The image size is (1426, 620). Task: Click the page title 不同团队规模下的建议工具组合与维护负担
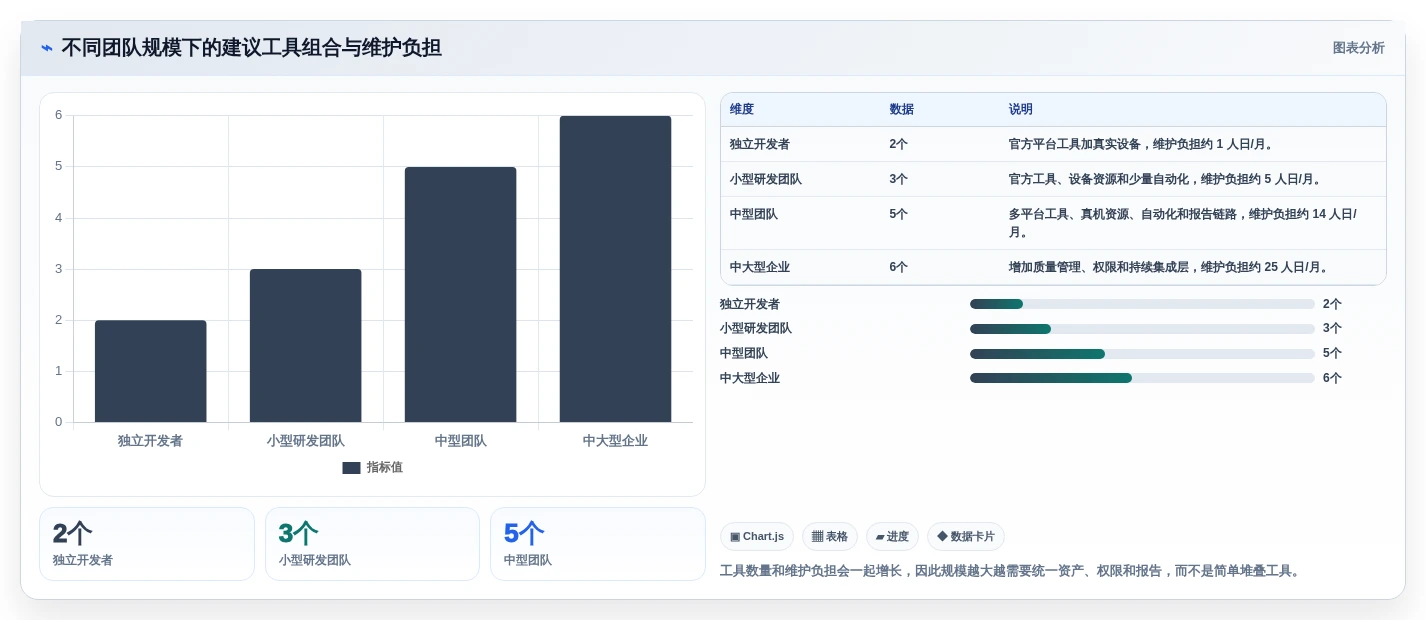(252, 48)
